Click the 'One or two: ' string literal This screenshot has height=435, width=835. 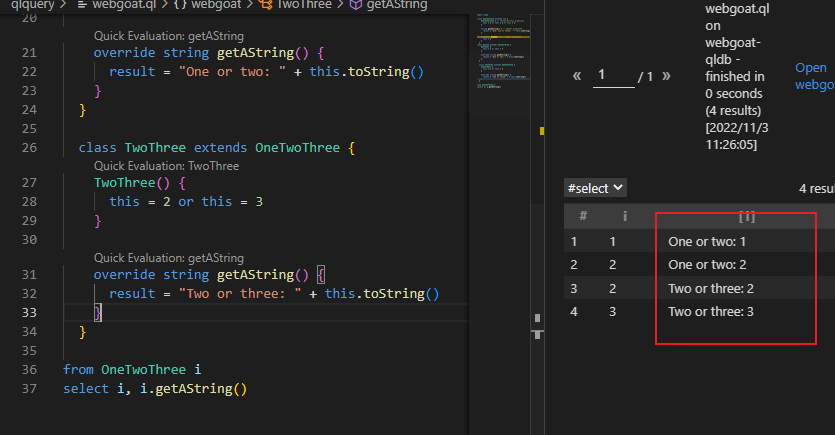point(233,71)
